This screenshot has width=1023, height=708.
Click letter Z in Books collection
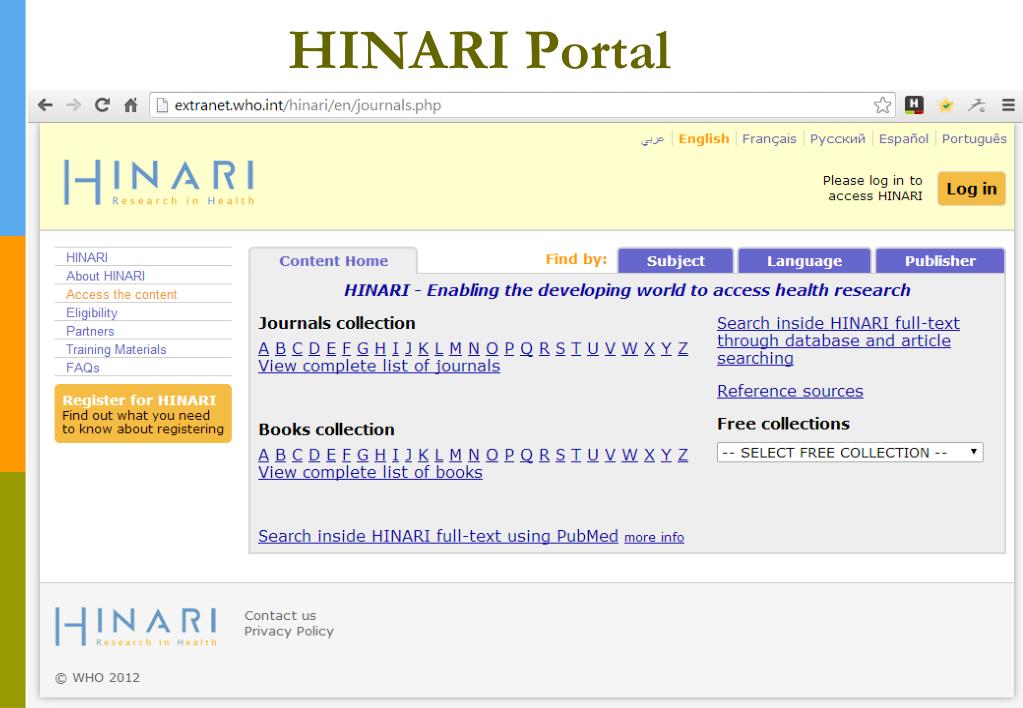click(682, 455)
